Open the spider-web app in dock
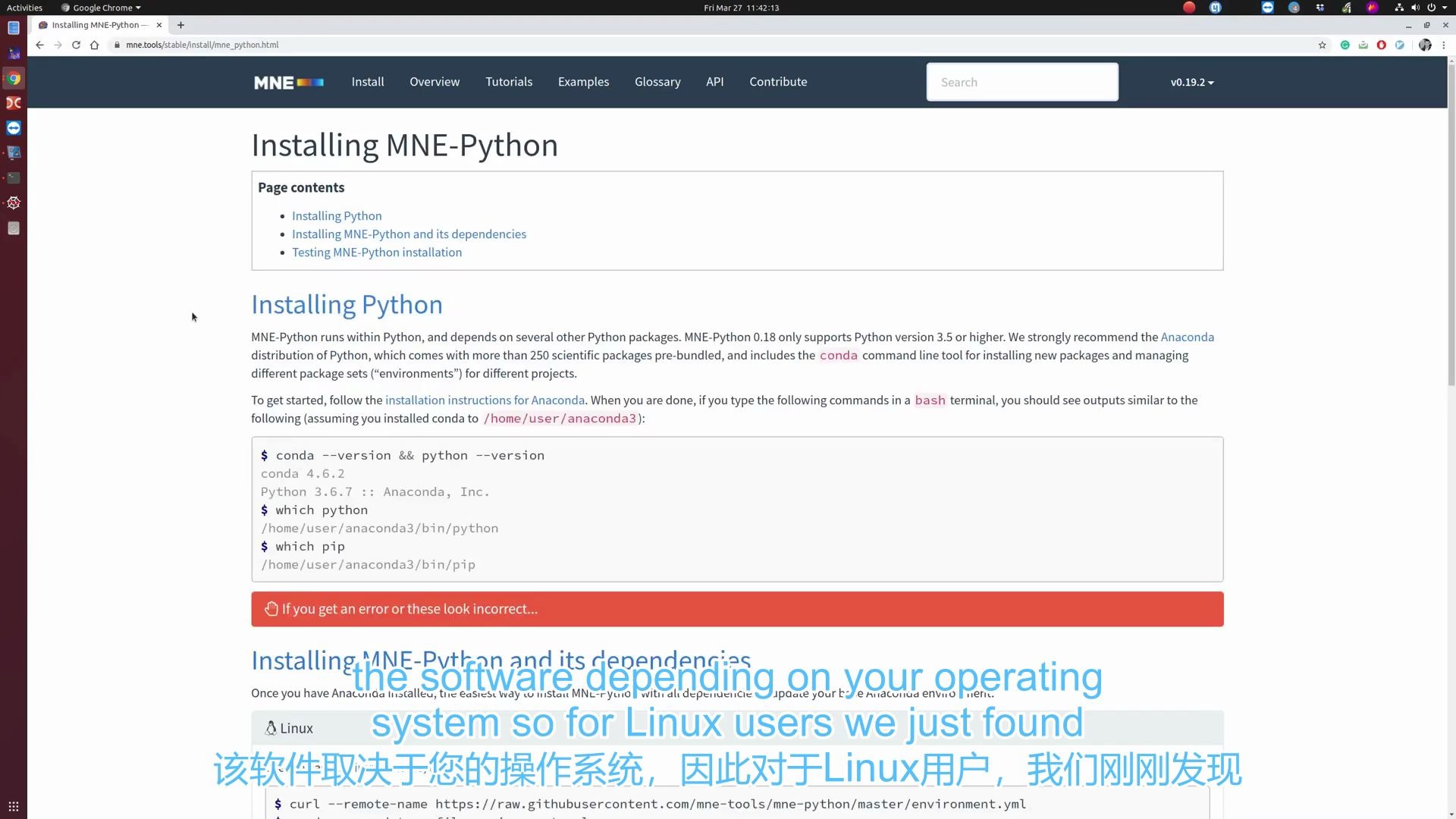This screenshot has height=819, width=1456. pyautogui.click(x=14, y=202)
